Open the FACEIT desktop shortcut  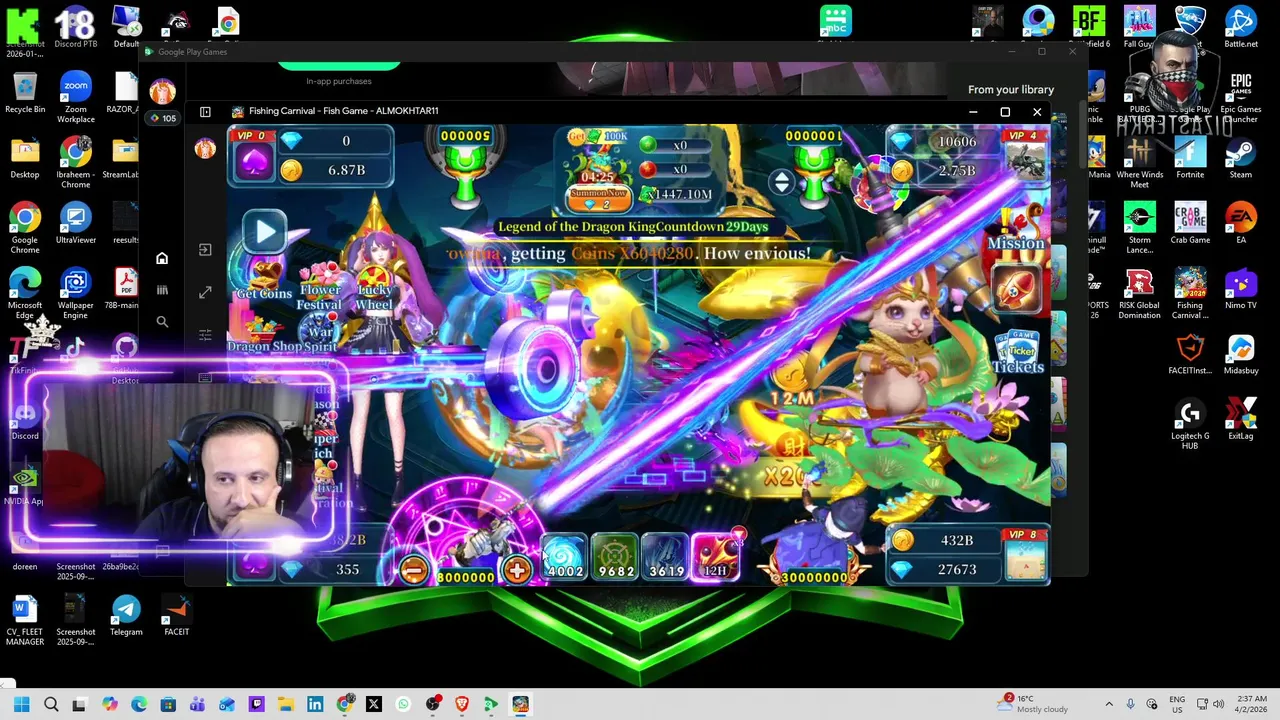point(176,616)
